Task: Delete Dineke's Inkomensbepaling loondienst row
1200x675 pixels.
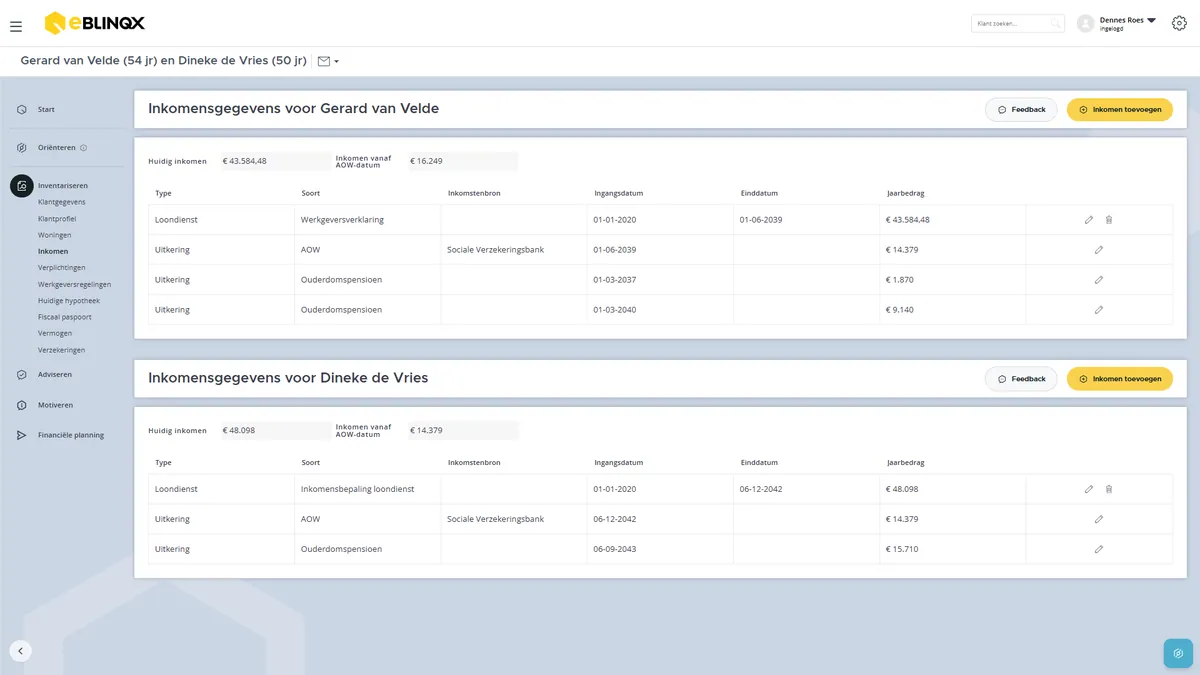Action: pos(1109,489)
